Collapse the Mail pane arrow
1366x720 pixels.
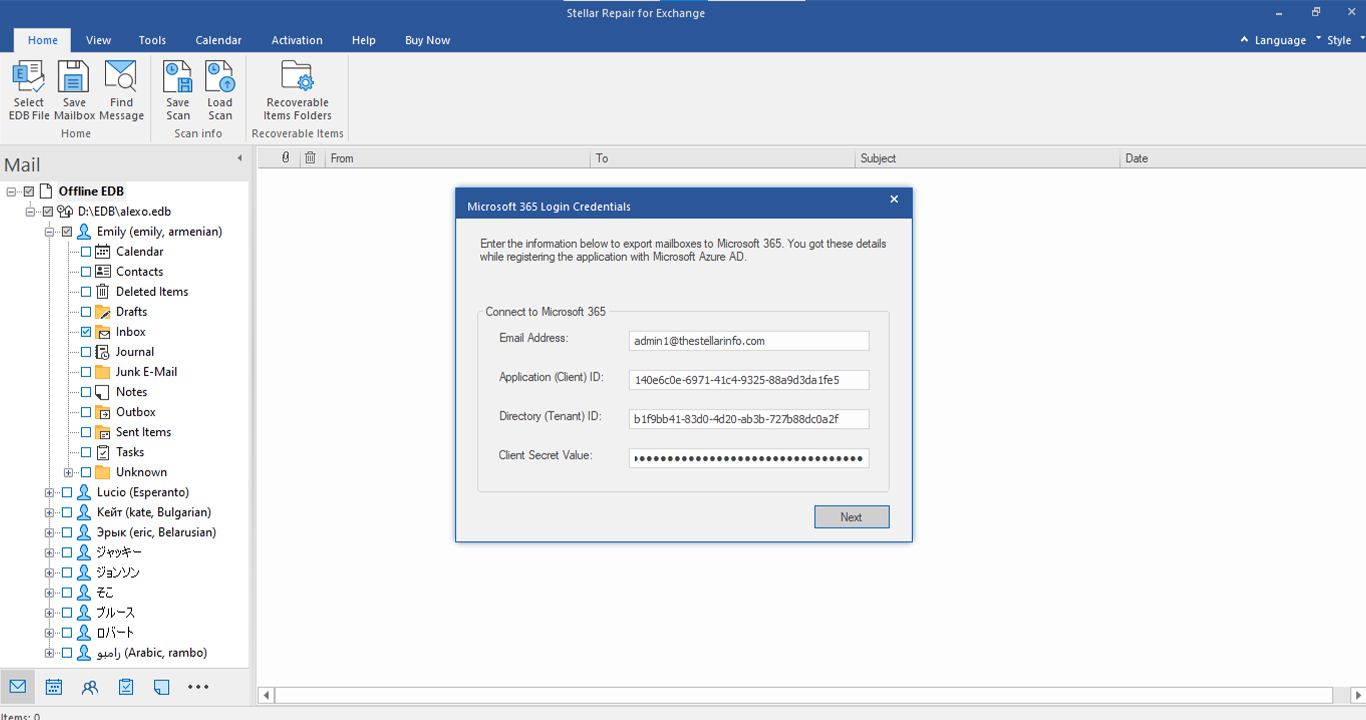click(239, 159)
